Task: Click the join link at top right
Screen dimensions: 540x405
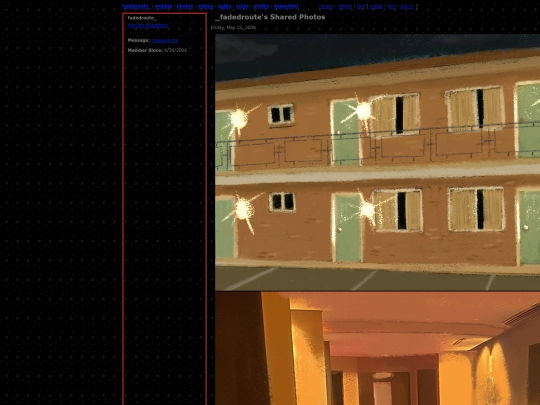Action: pyautogui.click(x=392, y=6)
